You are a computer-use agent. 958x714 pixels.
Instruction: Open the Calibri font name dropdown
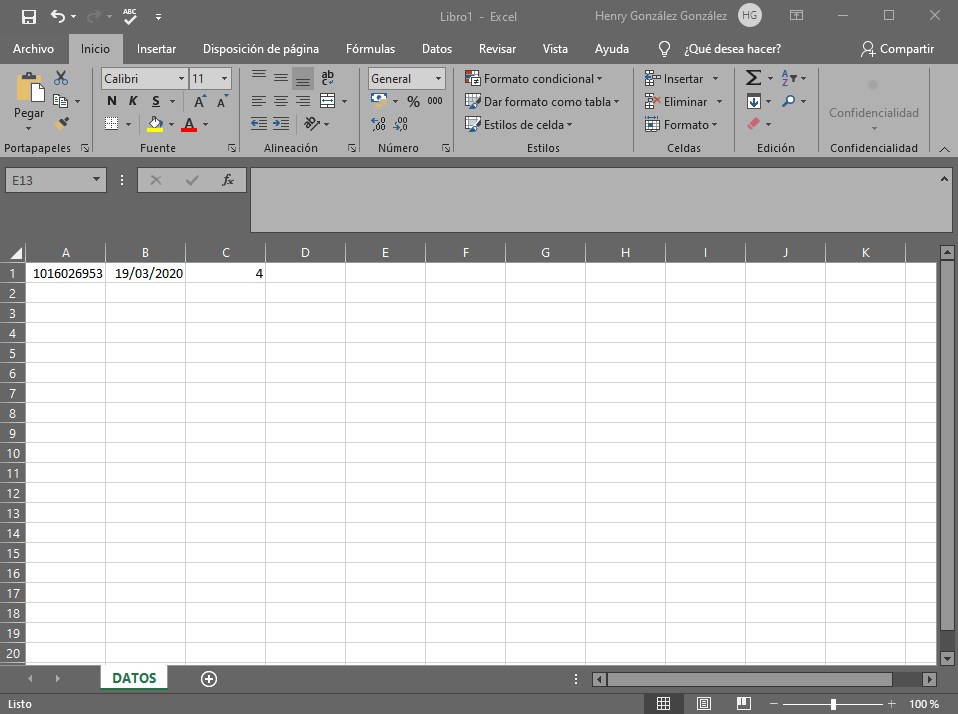(x=181, y=79)
